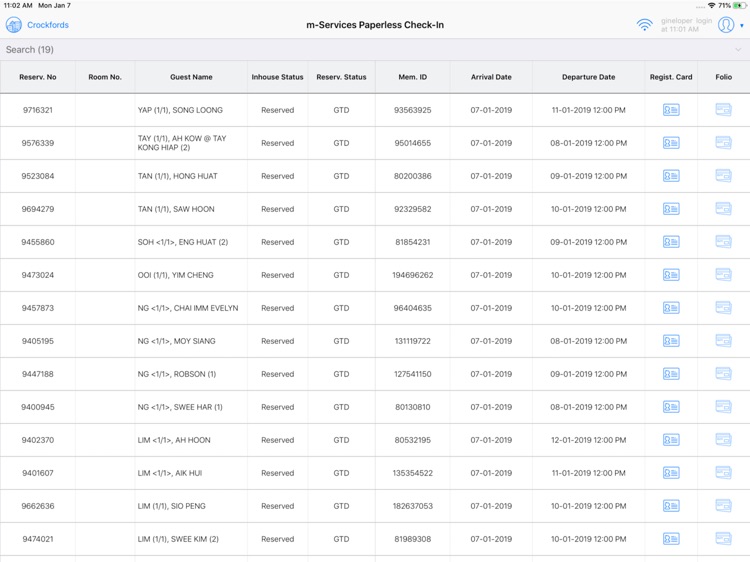Image resolution: width=750 pixels, height=562 pixels.
Task: Open Folio for LIM AH HOON
Action: (x=723, y=440)
